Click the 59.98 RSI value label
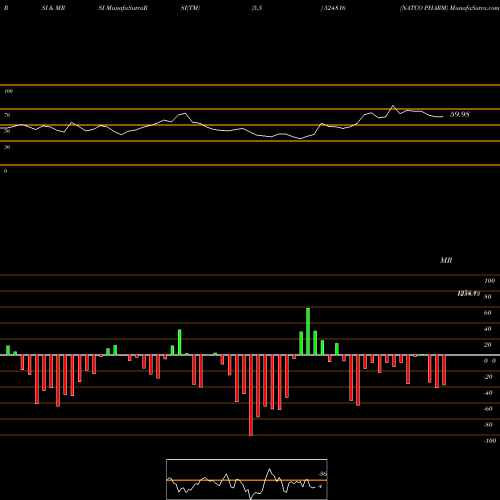500x500 pixels. point(460,114)
